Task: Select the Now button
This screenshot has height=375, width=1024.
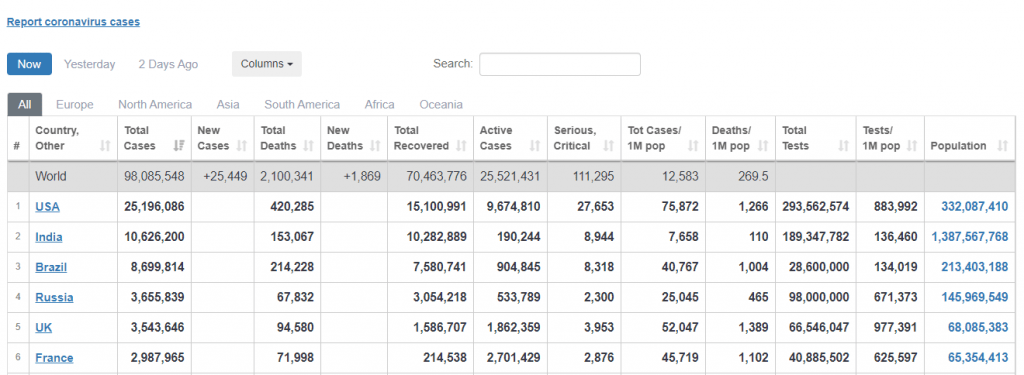Action: 29,64
